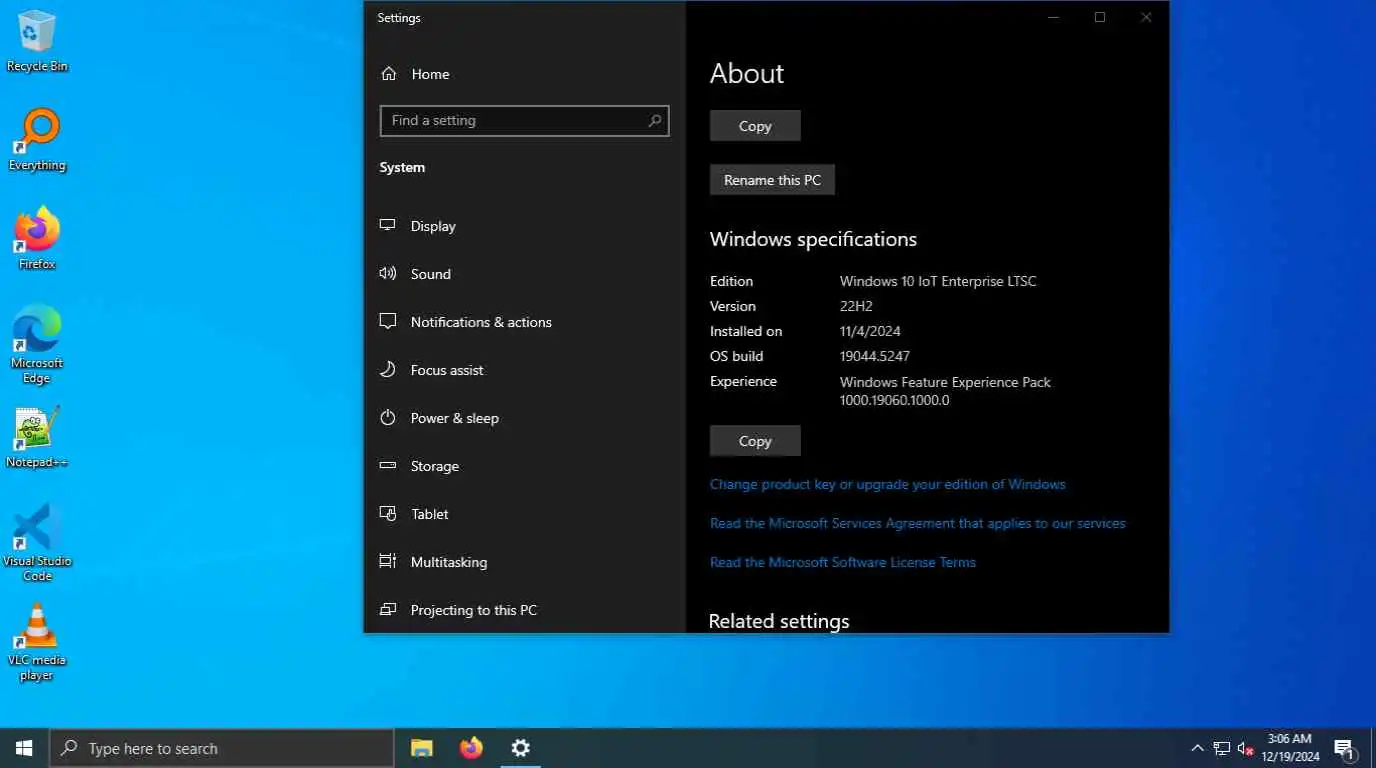Select the Sound speaker icon
This screenshot has height=768, width=1376.
(388, 274)
